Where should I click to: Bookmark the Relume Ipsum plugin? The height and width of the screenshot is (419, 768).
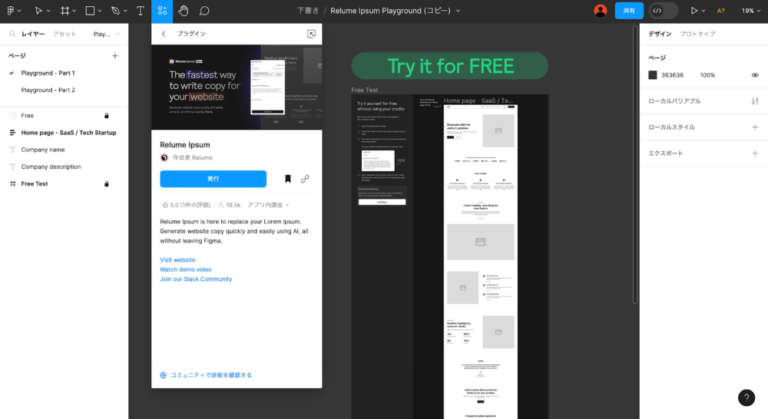click(288, 179)
